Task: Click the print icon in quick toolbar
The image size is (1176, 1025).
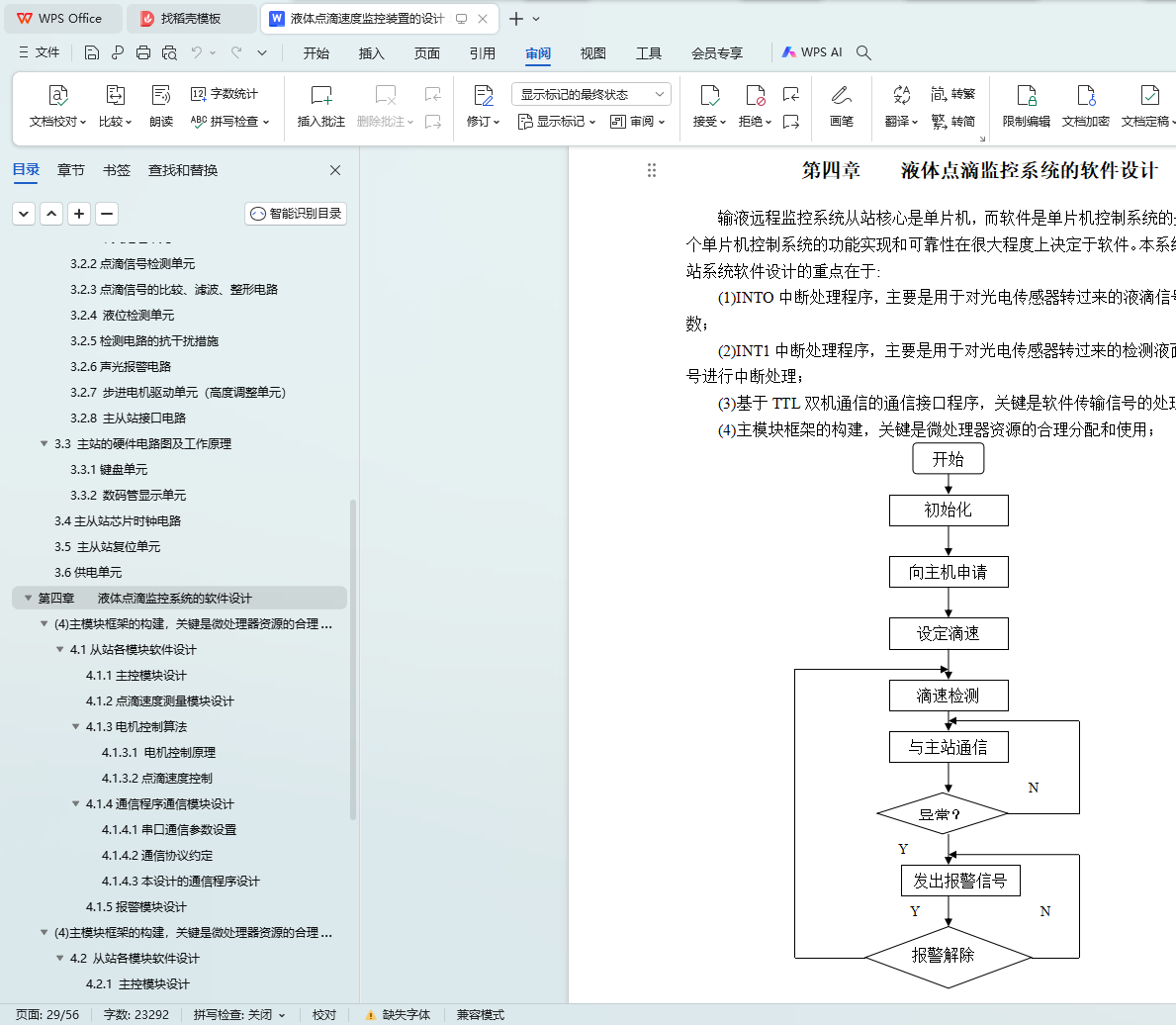Action: tap(143, 52)
